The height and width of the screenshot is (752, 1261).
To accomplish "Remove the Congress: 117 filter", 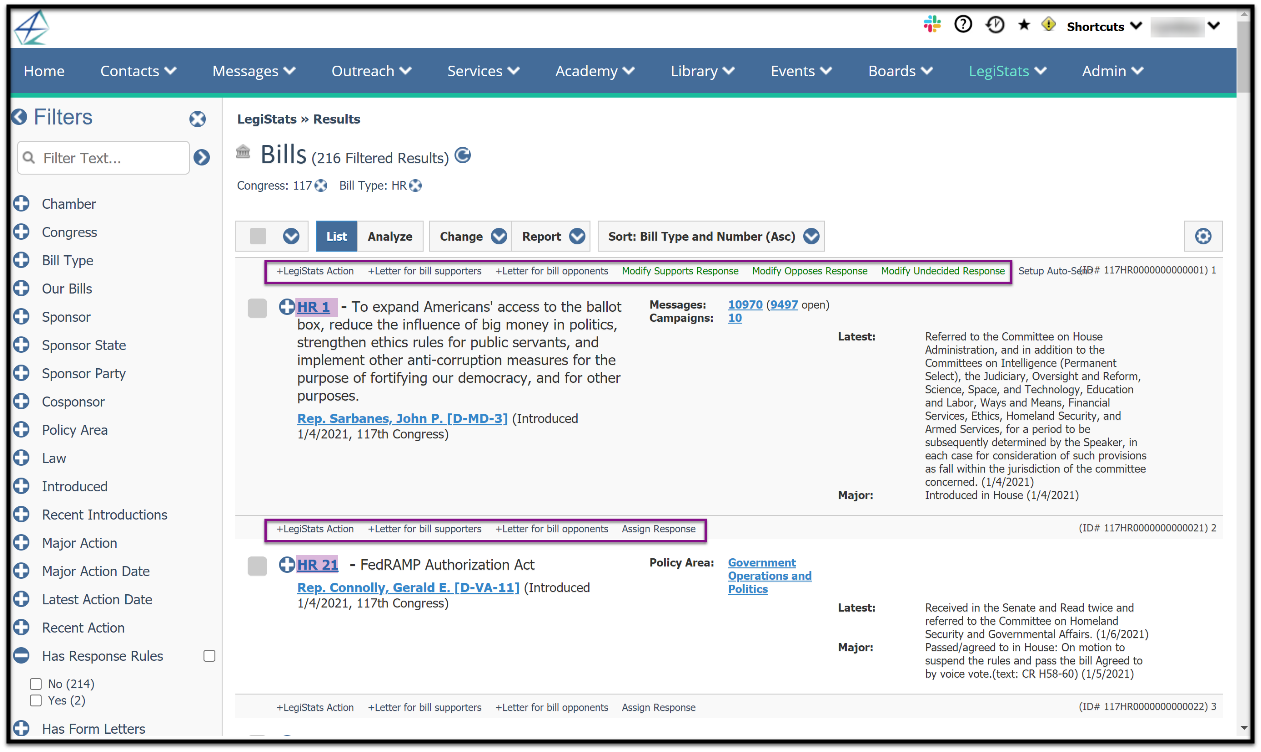I will click(321, 186).
